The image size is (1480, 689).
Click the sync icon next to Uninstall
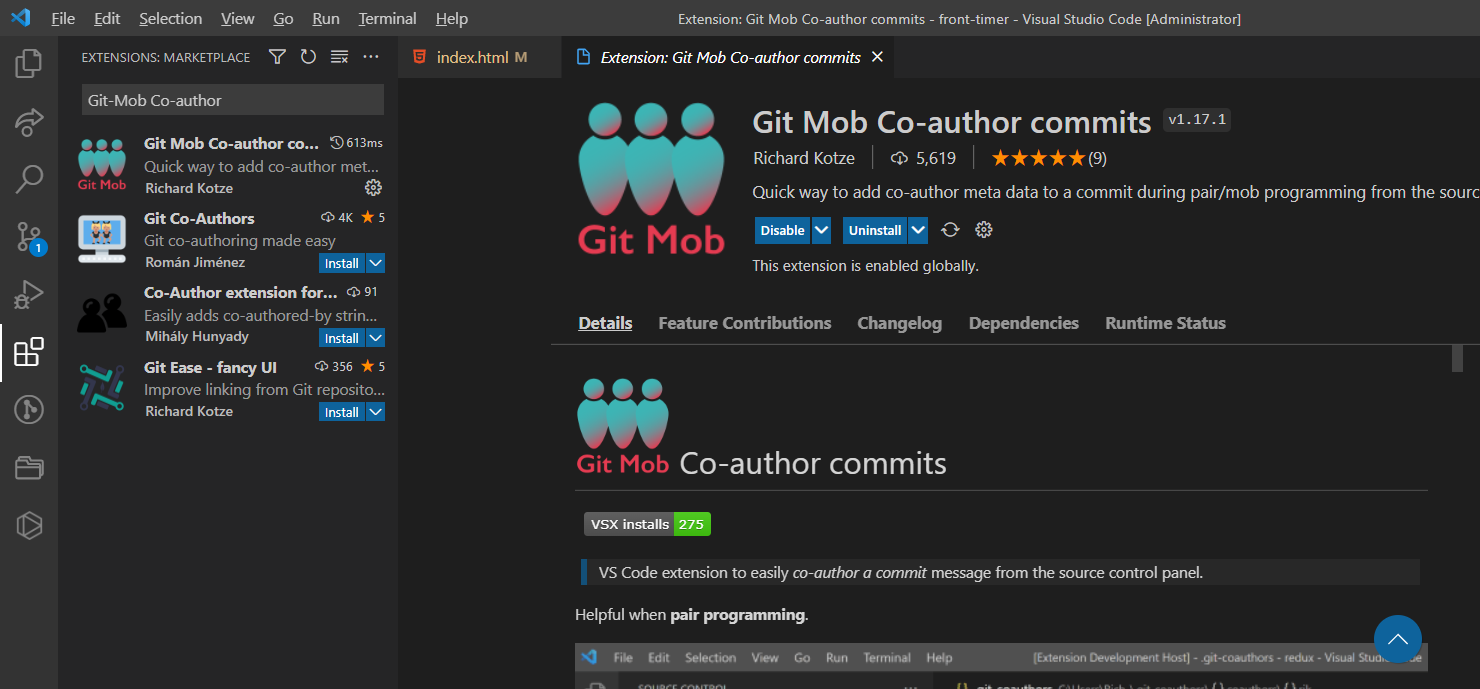coord(950,230)
